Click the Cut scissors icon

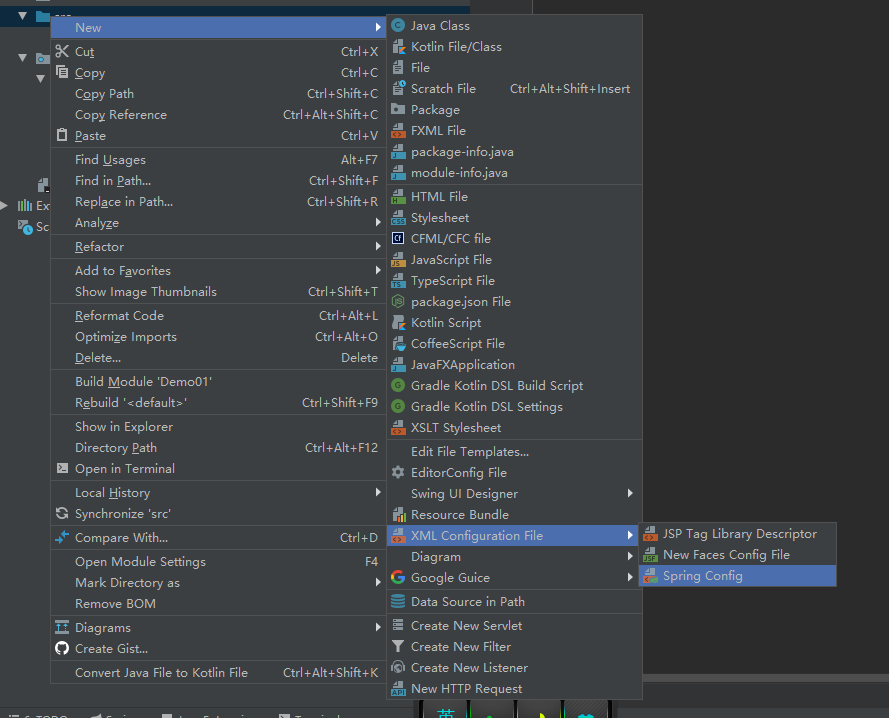click(62, 51)
